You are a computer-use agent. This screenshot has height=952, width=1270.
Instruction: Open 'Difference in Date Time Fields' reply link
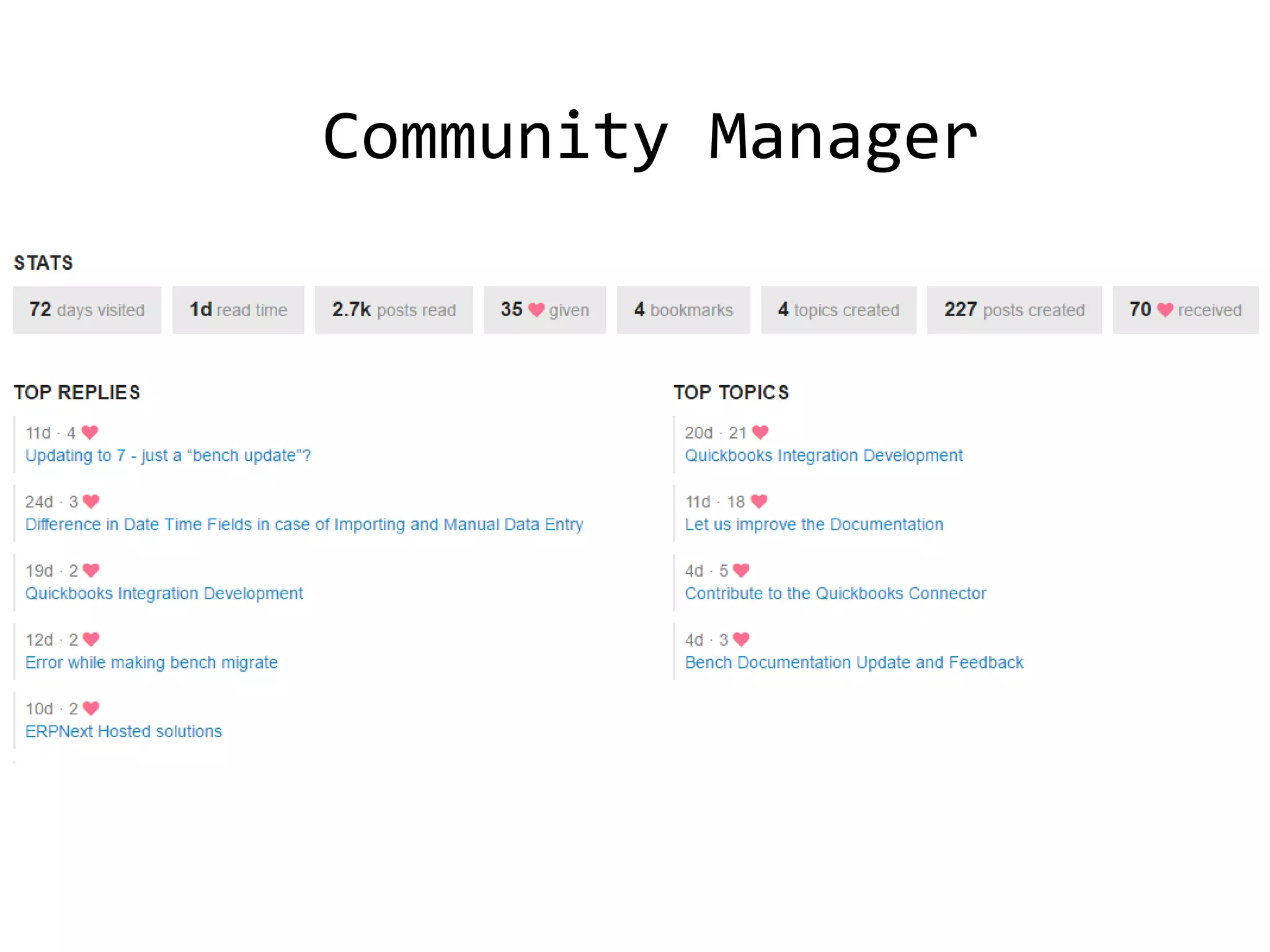tap(304, 525)
